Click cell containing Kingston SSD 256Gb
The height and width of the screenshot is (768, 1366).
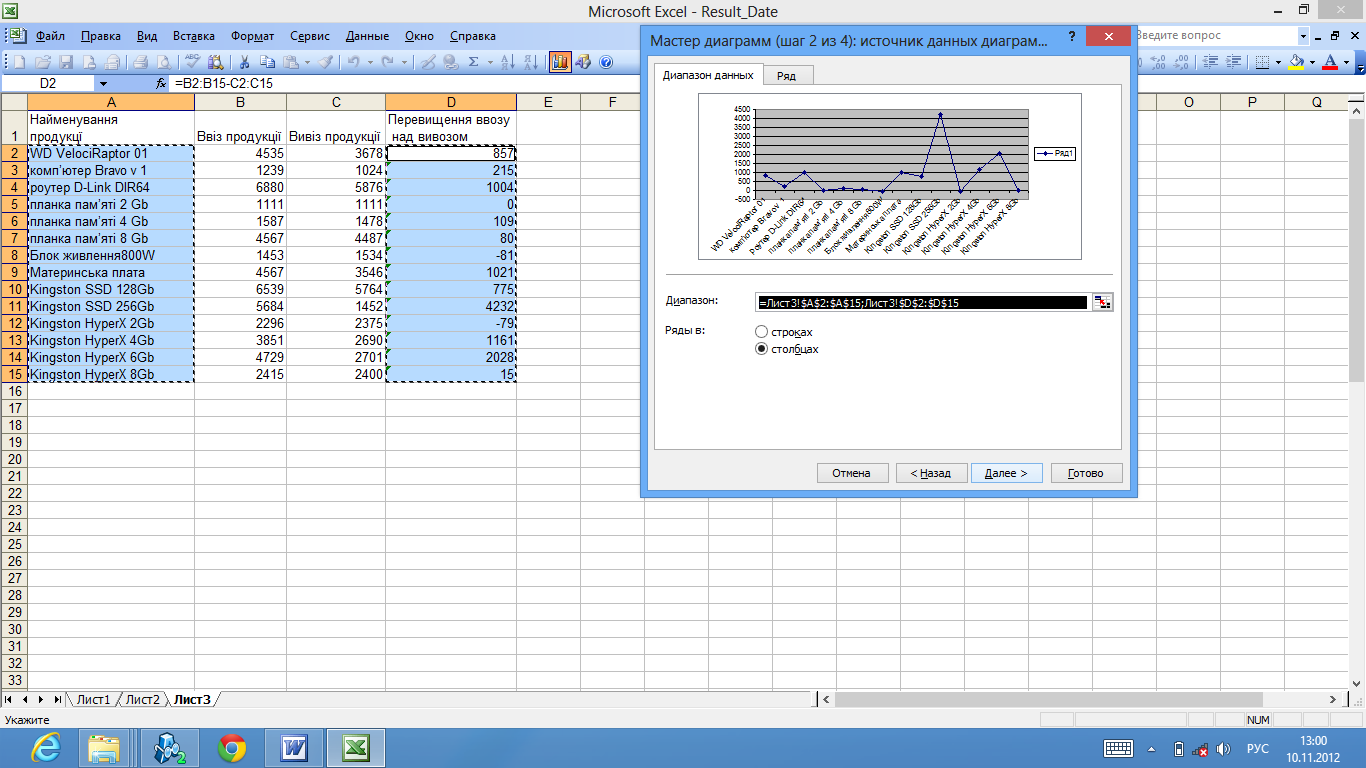(x=111, y=306)
